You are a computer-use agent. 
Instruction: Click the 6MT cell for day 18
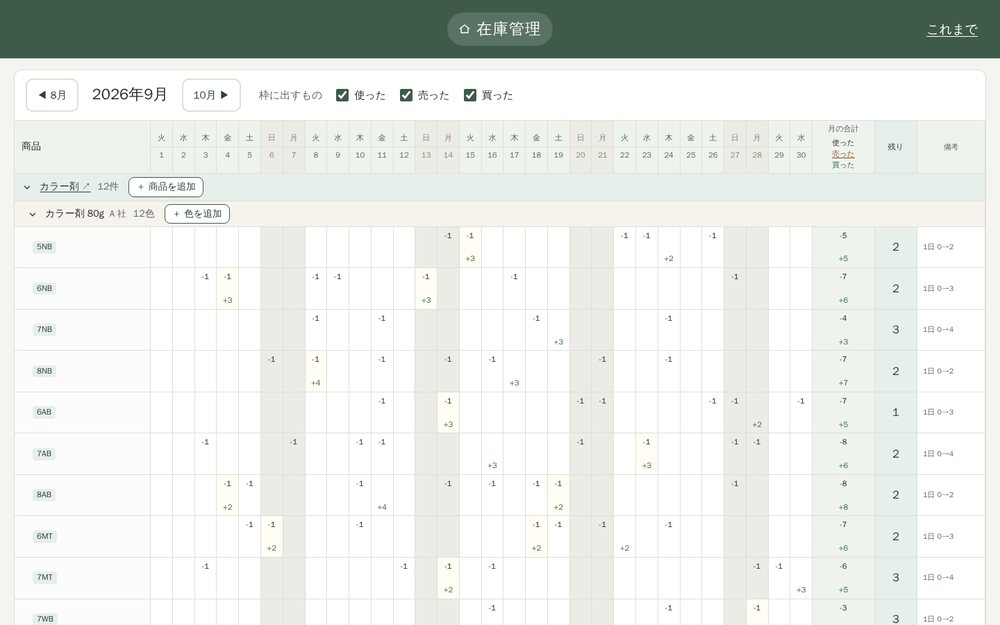coord(536,536)
